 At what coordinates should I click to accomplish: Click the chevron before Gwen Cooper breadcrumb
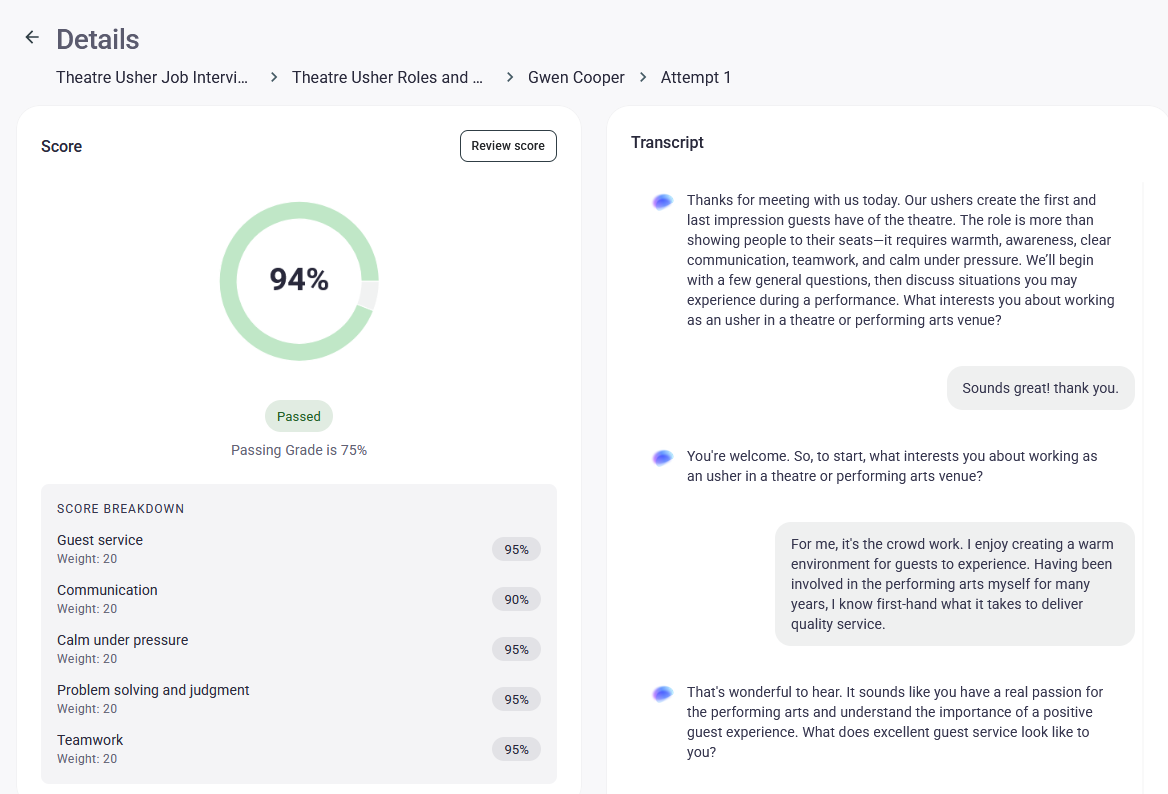coord(510,77)
